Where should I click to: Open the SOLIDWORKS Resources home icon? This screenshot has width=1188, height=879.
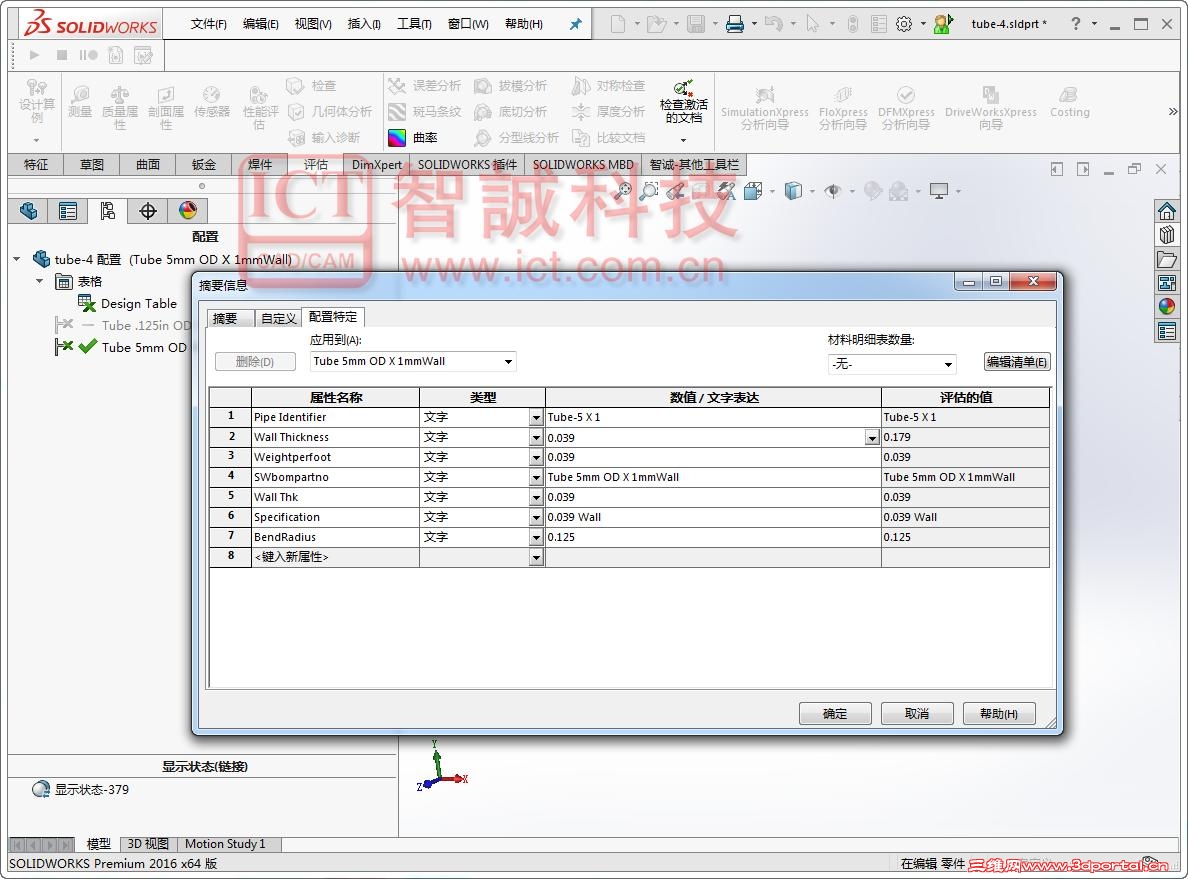1167,211
